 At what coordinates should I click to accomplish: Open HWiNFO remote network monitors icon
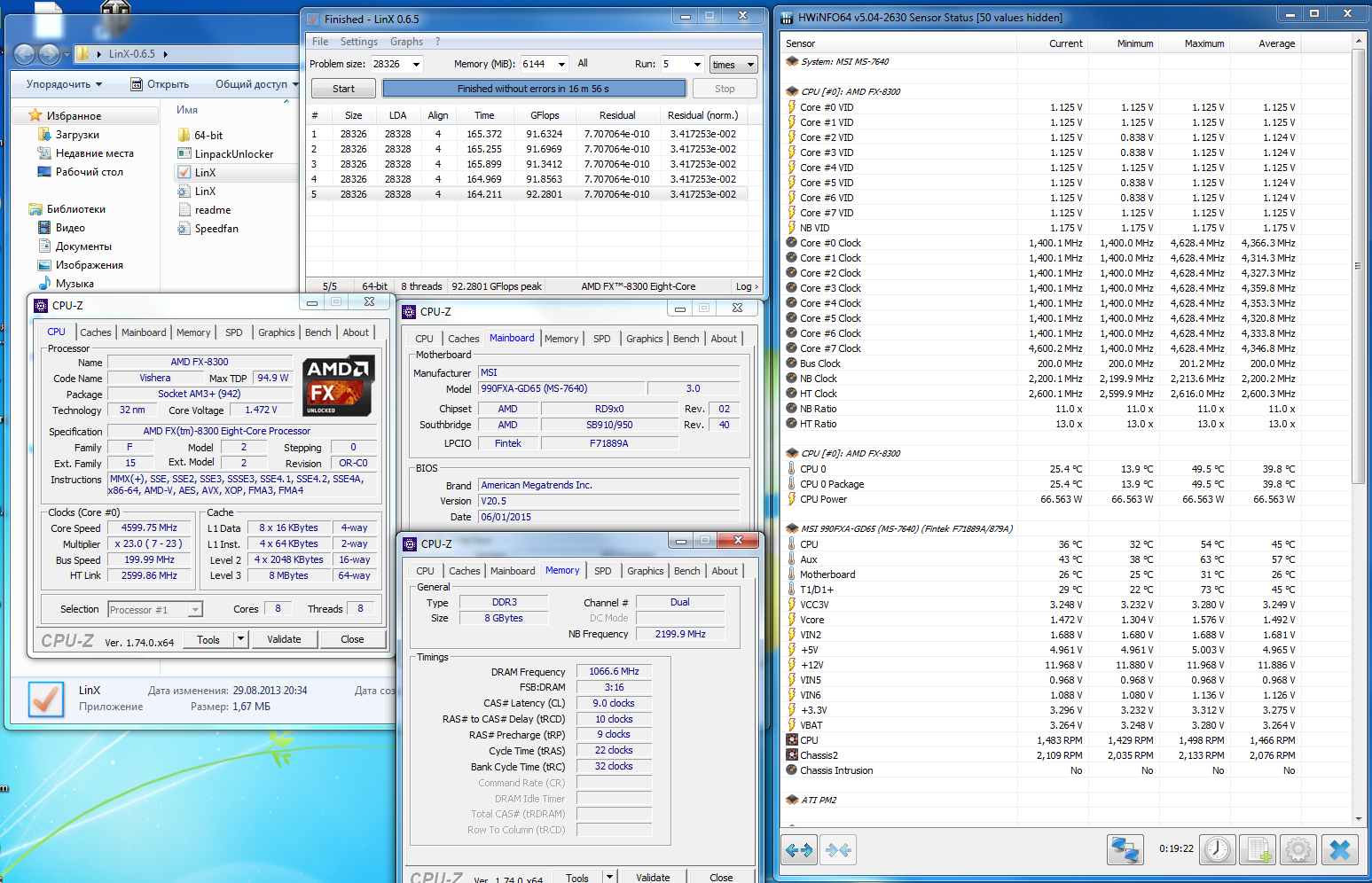pos(1125,850)
